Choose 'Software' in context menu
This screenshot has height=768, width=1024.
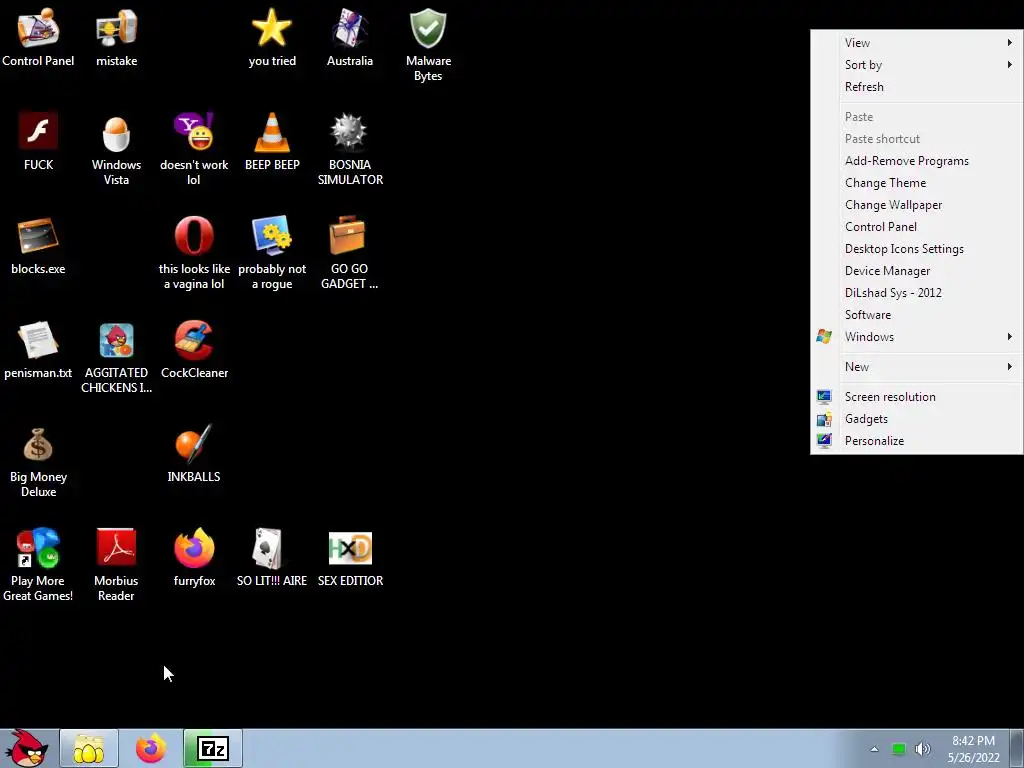click(x=917, y=315)
